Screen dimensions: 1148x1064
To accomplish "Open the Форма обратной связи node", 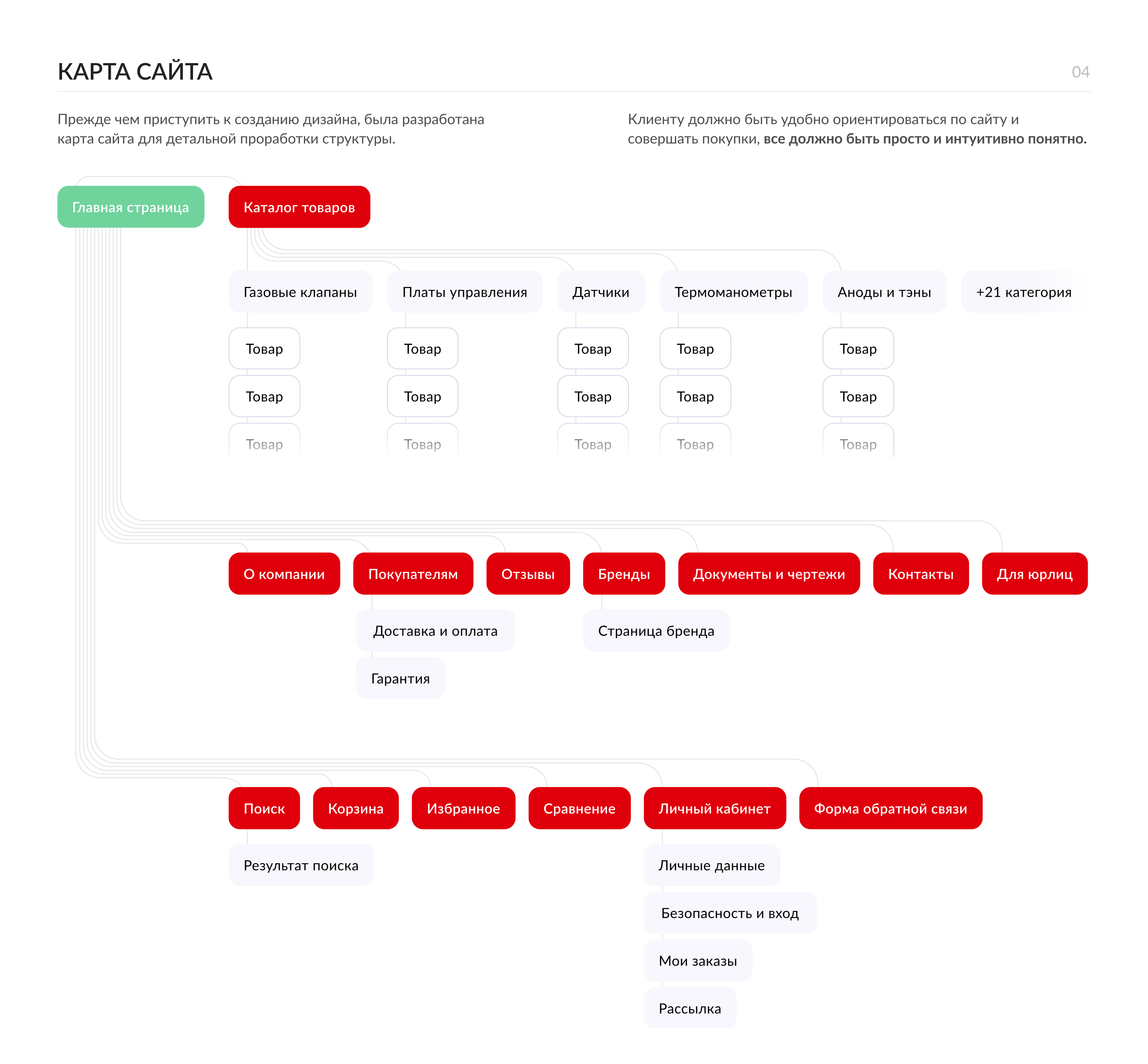I will [x=890, y=808].
